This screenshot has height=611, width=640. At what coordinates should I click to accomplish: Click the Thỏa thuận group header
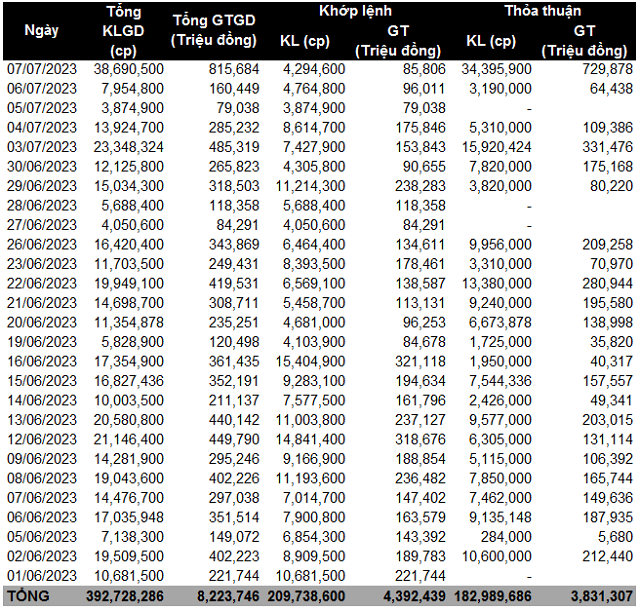(544, 11)
